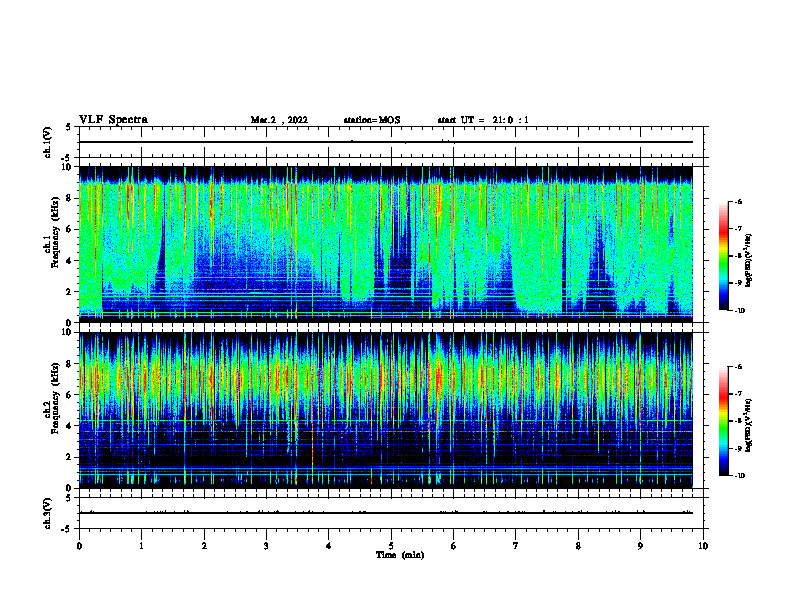
Task: Click the "VLF Spectra" plot title
Action: [113, 119]
